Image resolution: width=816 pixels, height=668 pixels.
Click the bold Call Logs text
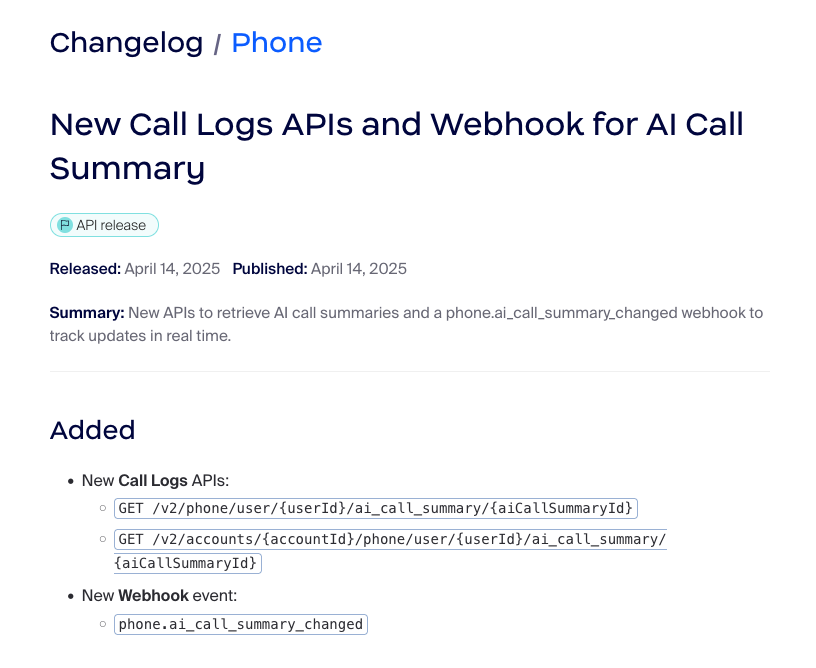153,480
